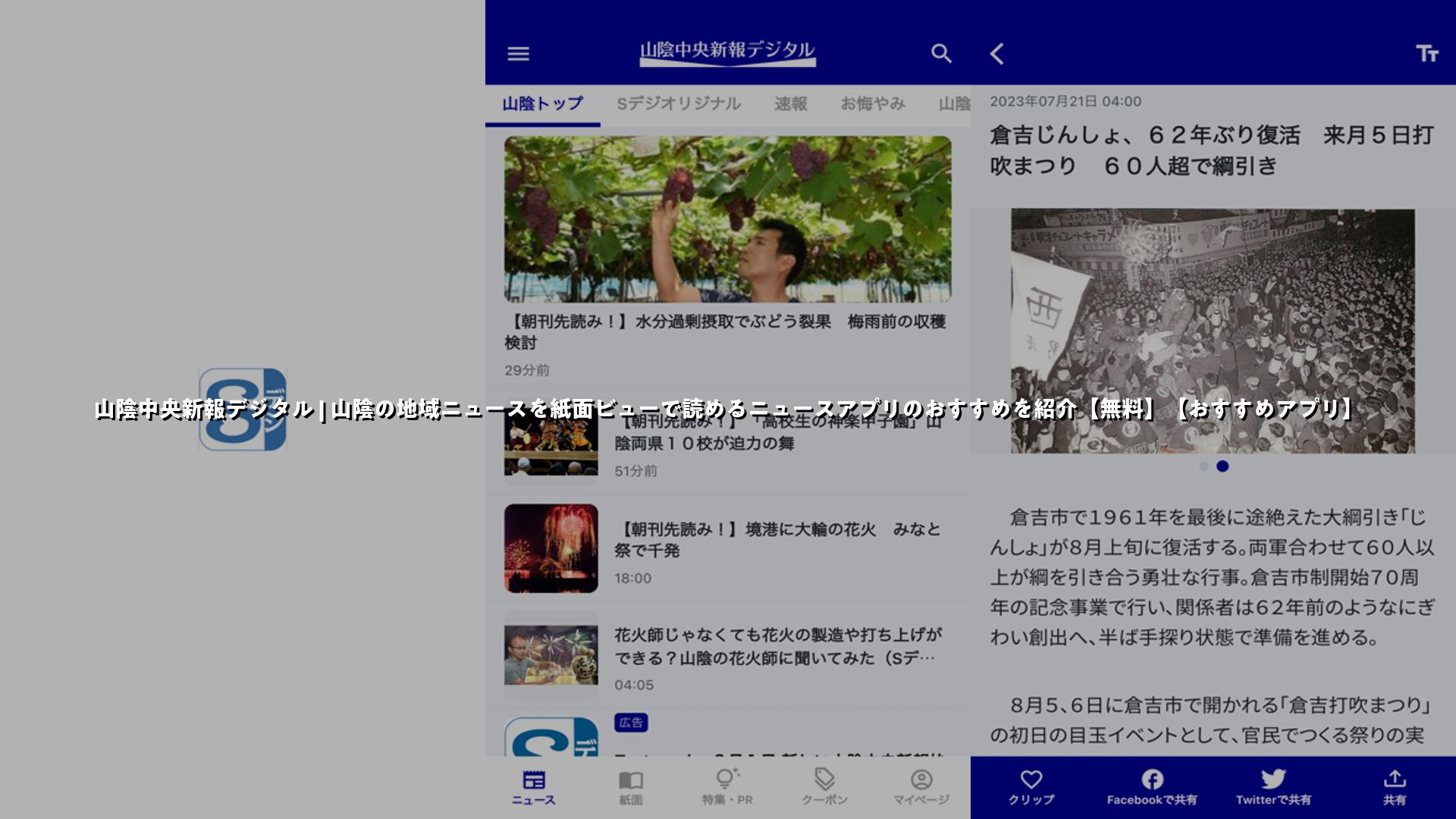The image size is (1456, 819).
Task: Open the text size Tt icon
Action: click(1427, 53)
